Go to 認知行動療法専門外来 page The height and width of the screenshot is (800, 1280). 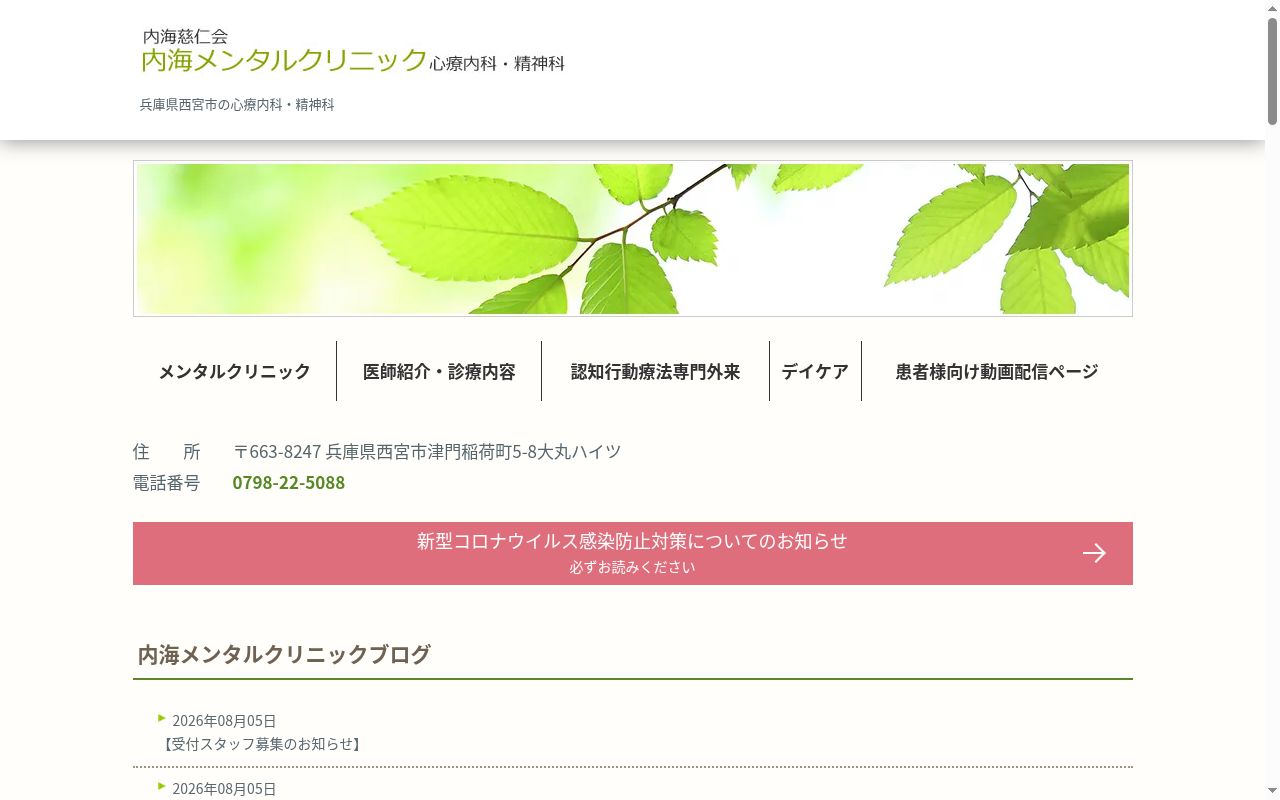coord(655,371)
